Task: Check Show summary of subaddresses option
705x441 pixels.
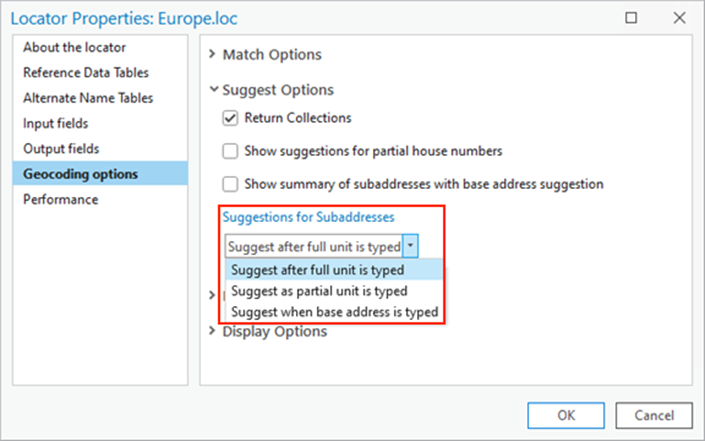Action: point(231,185)
